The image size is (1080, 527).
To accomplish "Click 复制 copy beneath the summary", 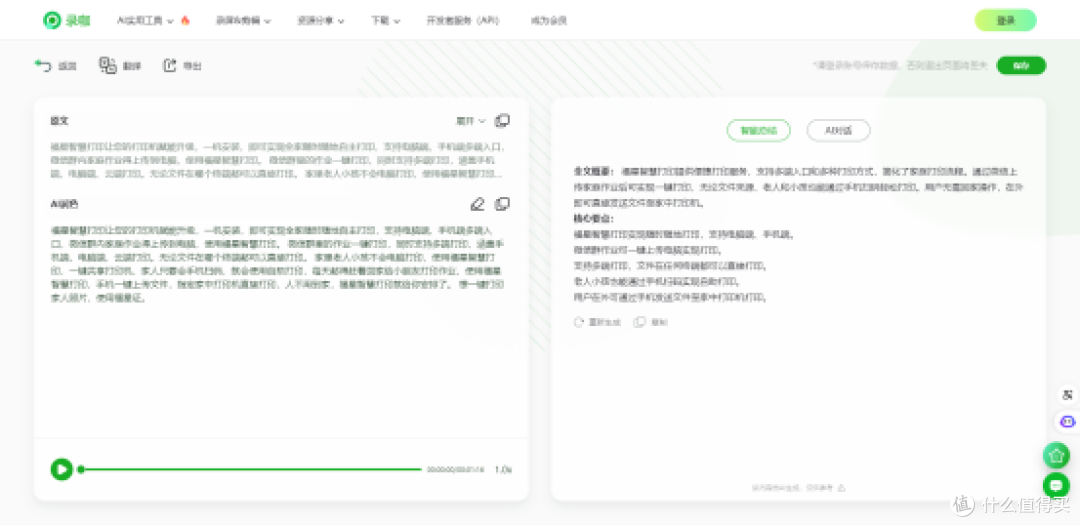I will pyautogui.click(x=651, y=322).
